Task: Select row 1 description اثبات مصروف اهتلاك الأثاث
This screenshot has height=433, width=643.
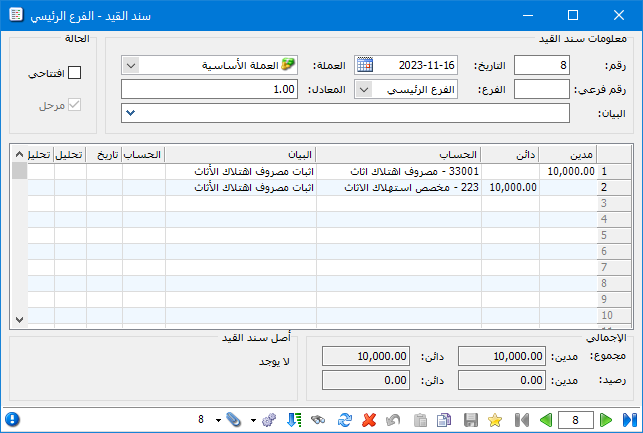Action: (x=241, y=171)
